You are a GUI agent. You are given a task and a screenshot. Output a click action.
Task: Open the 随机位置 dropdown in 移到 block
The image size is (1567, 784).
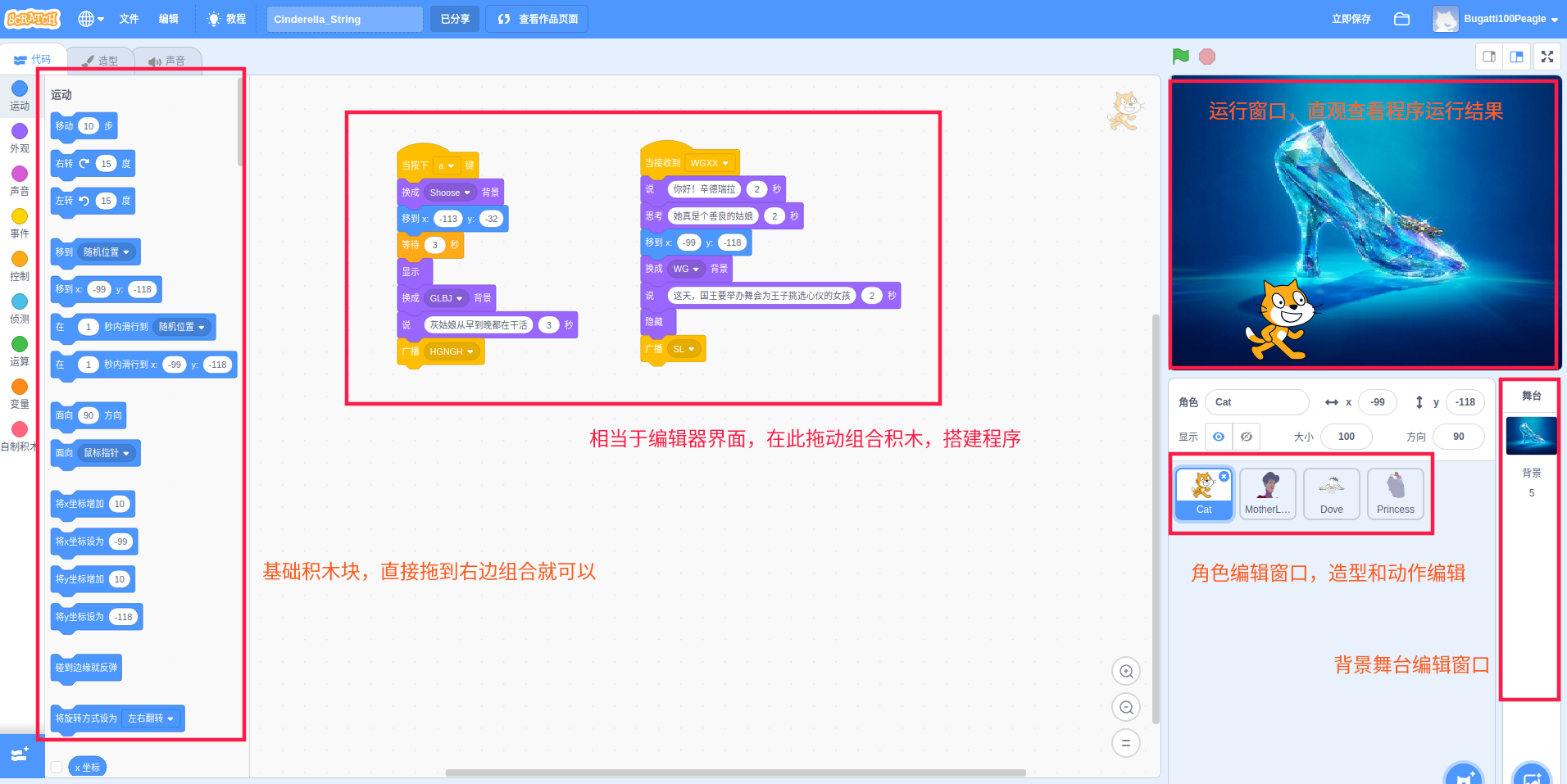[107, 252]
